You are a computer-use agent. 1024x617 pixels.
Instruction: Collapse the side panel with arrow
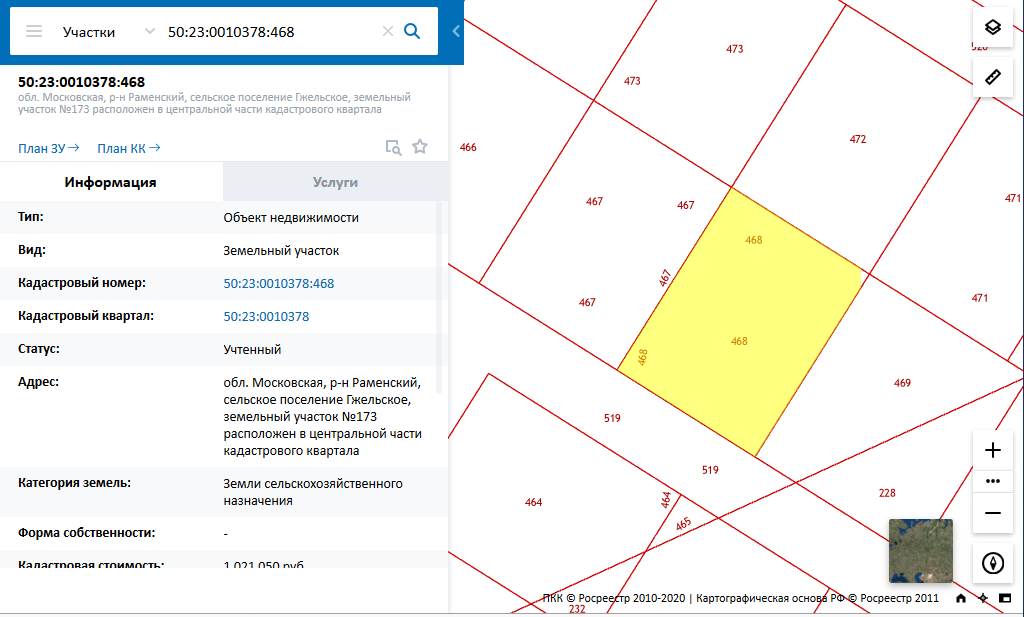[456, 31]
